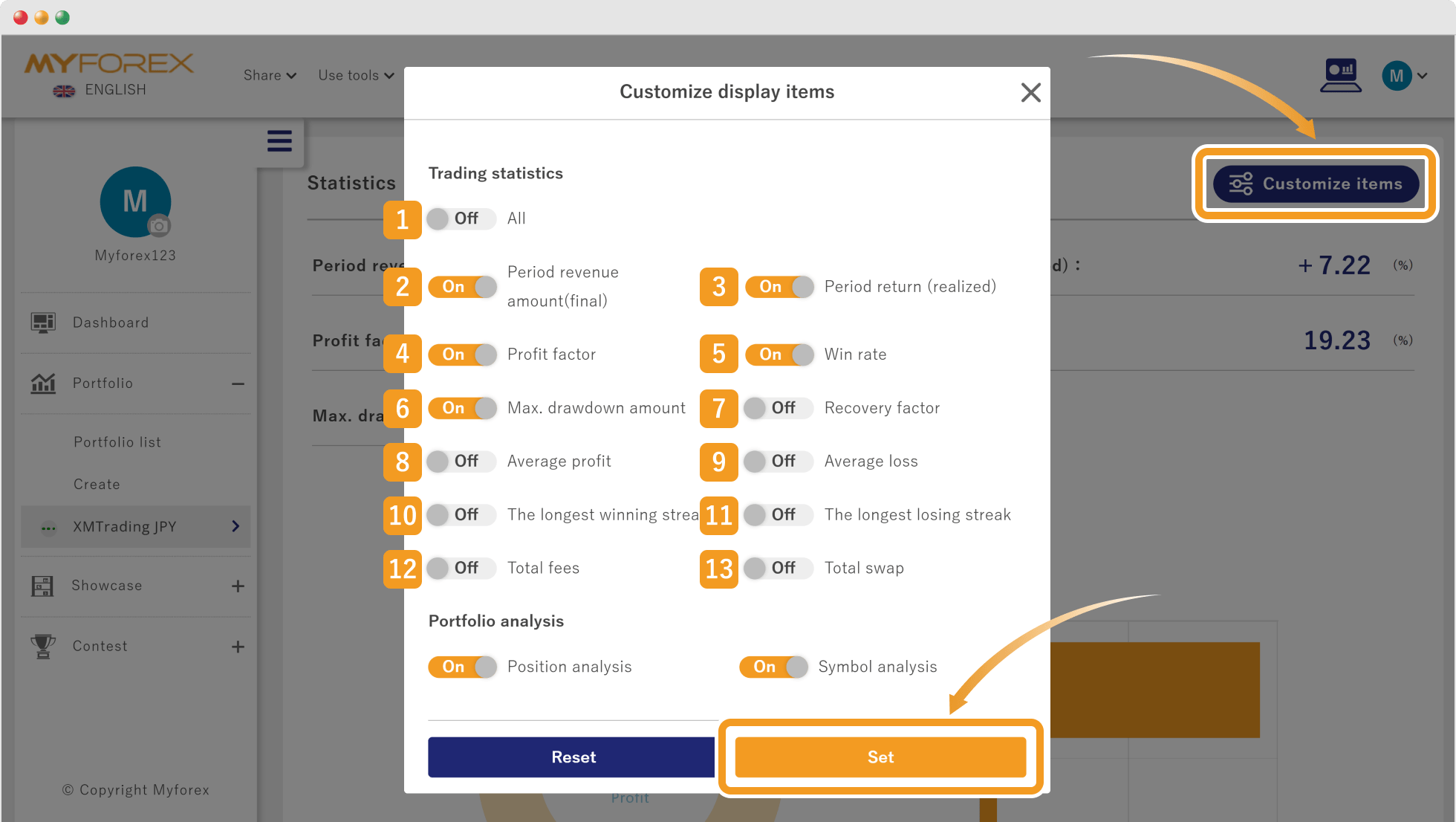Click the Showcase storefront icon
Screen dimensions: 1456x822
42,586
